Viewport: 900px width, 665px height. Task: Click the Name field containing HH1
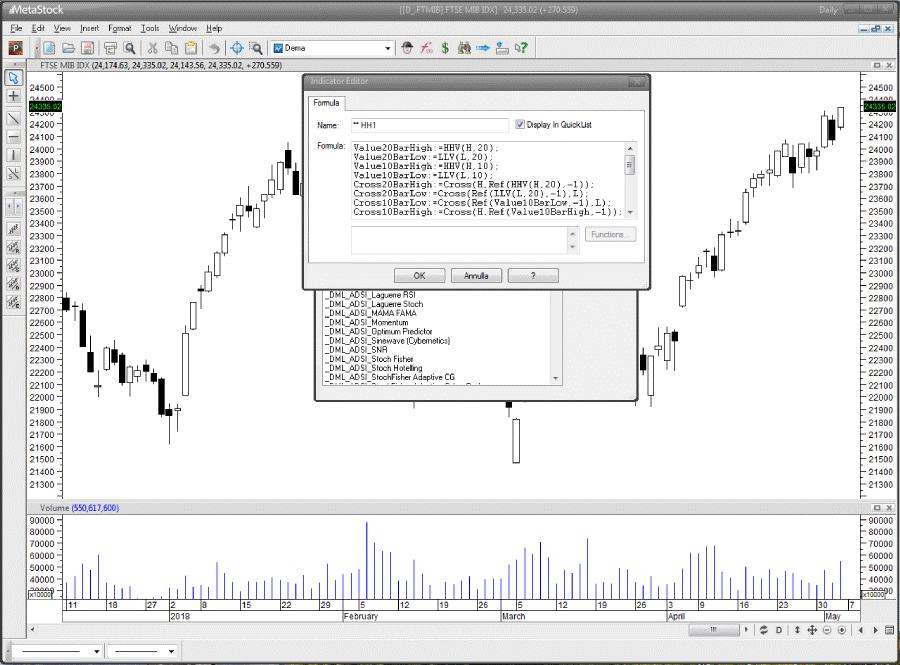430,125
